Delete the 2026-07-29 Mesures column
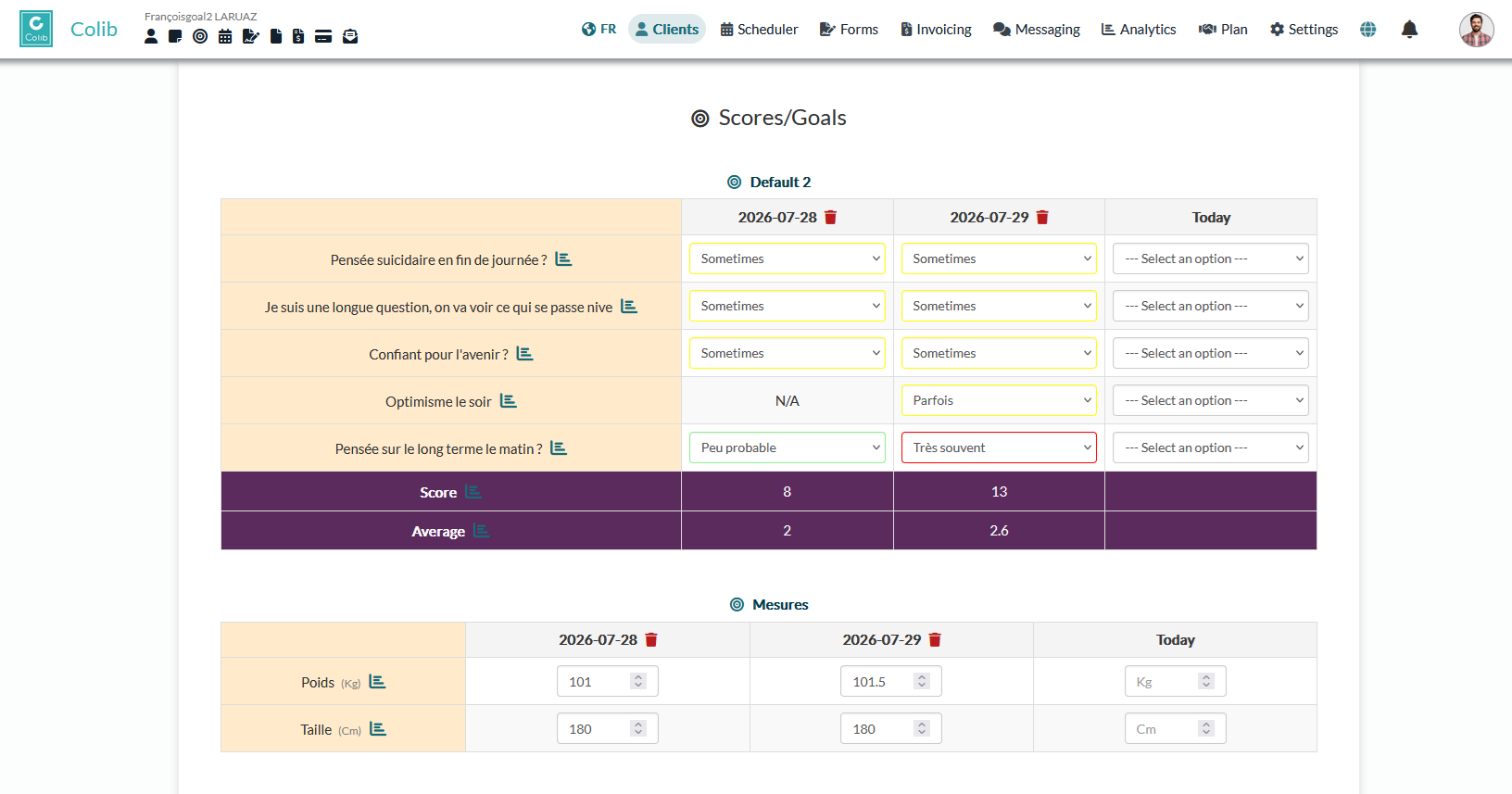Image resolution: width=1512 pixels, height=794 pixels. tap(935, 639)
